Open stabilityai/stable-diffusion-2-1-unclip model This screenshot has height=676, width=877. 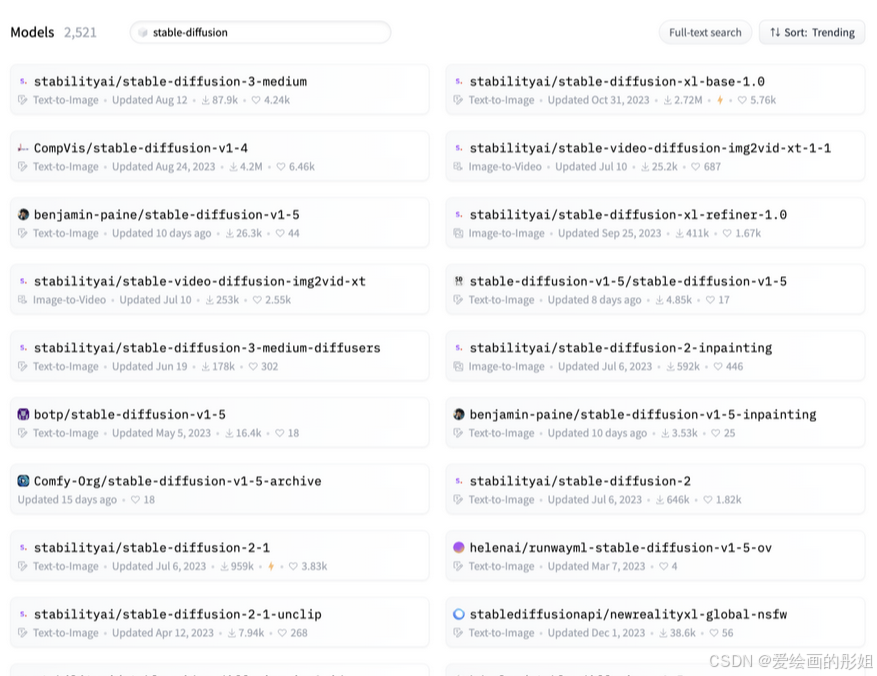[x=177, y=614]
